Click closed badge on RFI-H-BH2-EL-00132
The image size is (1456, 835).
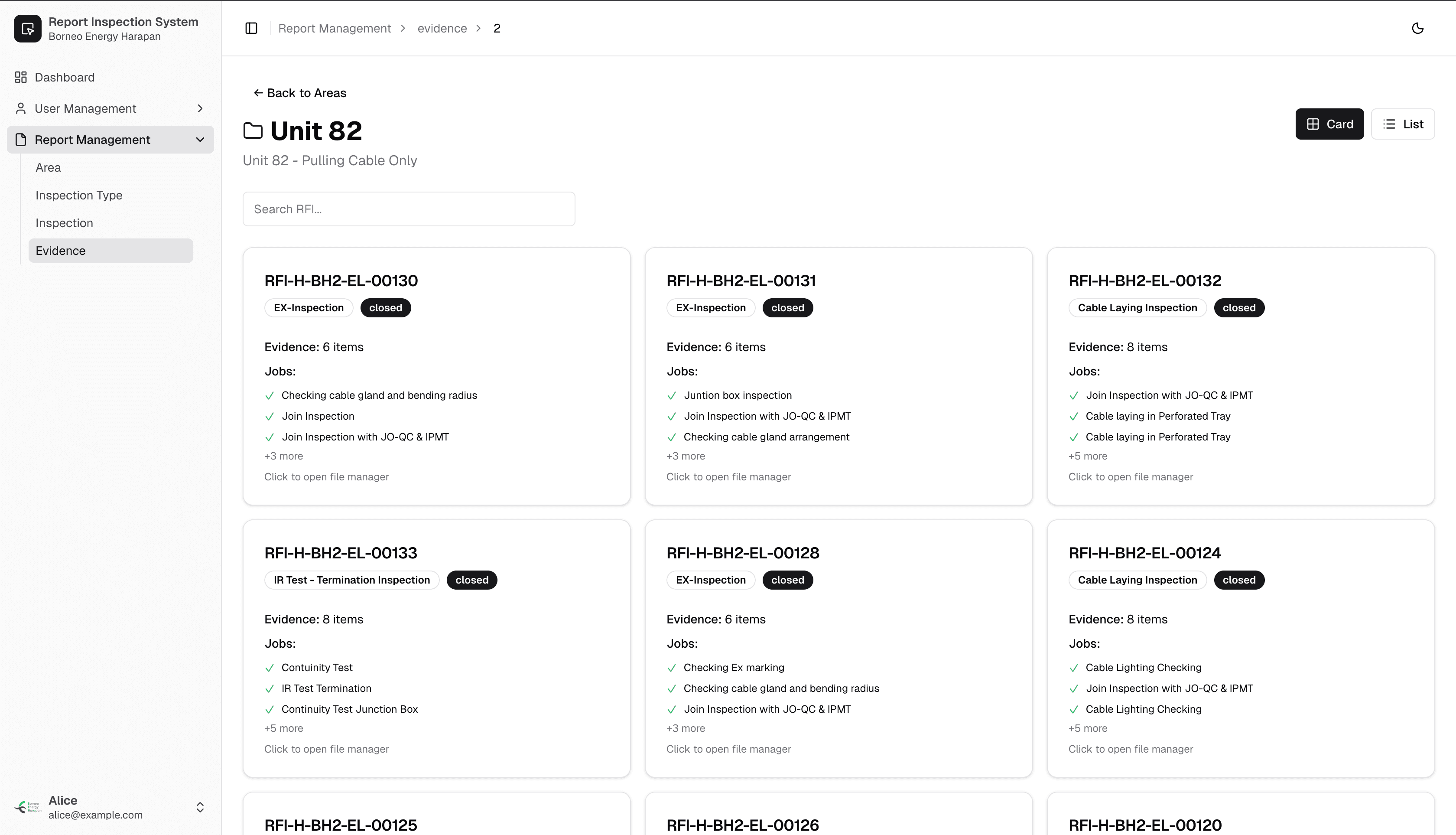coord(1239,308)
